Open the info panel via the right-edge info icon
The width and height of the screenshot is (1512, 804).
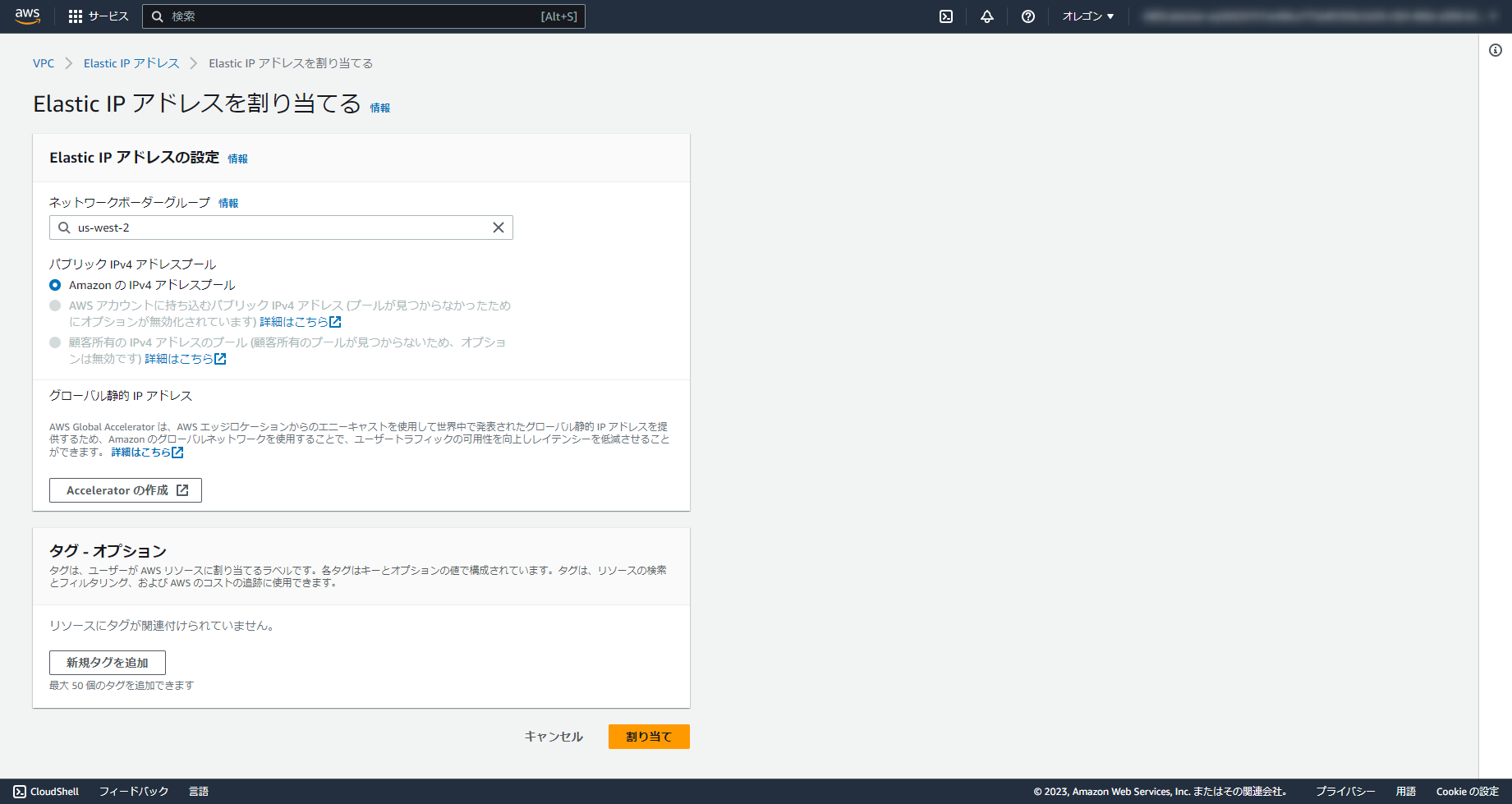click(x=1494, y=50)
